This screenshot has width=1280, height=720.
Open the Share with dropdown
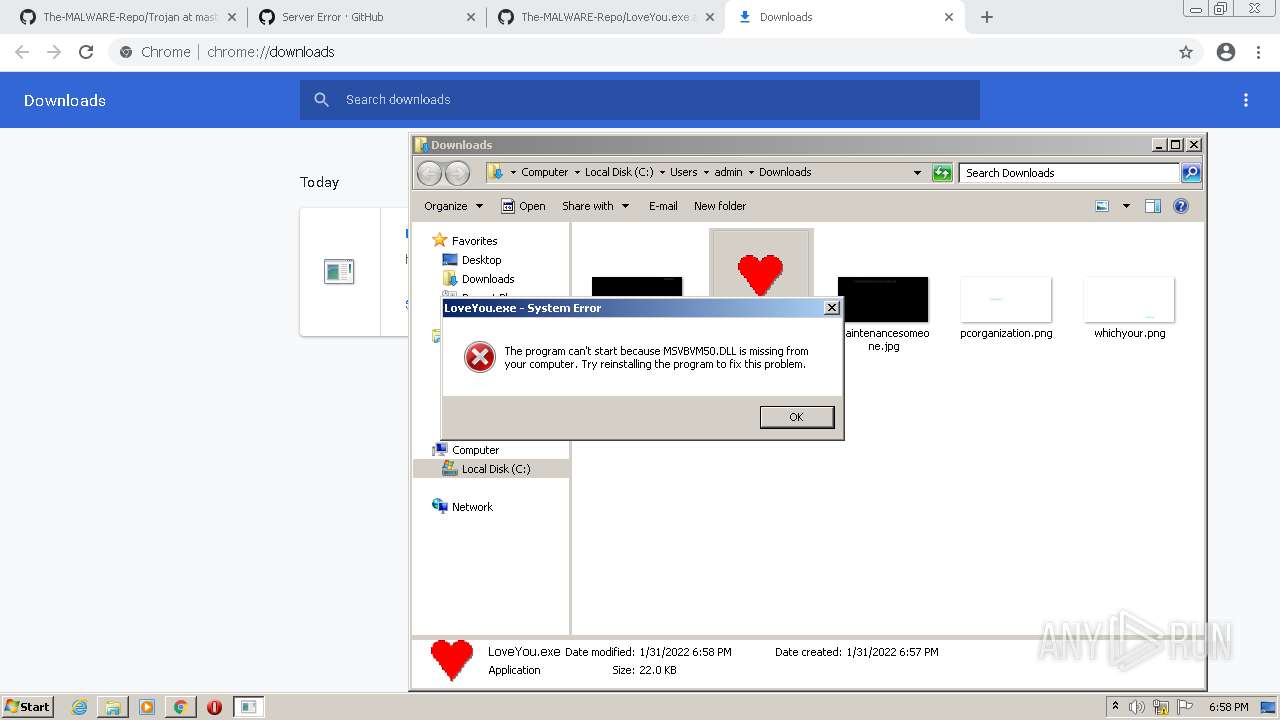(x=595, y=206)
